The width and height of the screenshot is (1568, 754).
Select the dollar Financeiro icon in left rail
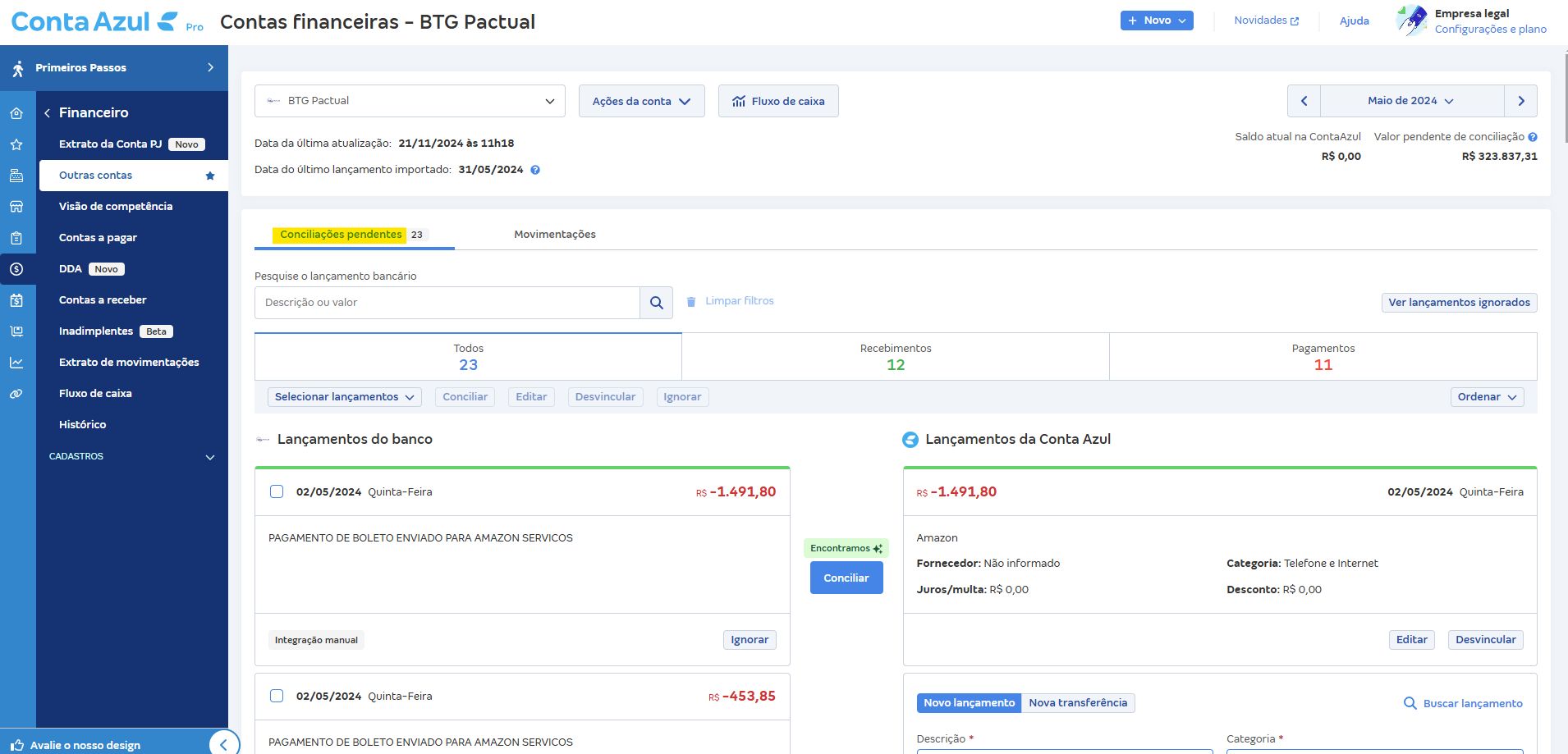click(16, 269)
